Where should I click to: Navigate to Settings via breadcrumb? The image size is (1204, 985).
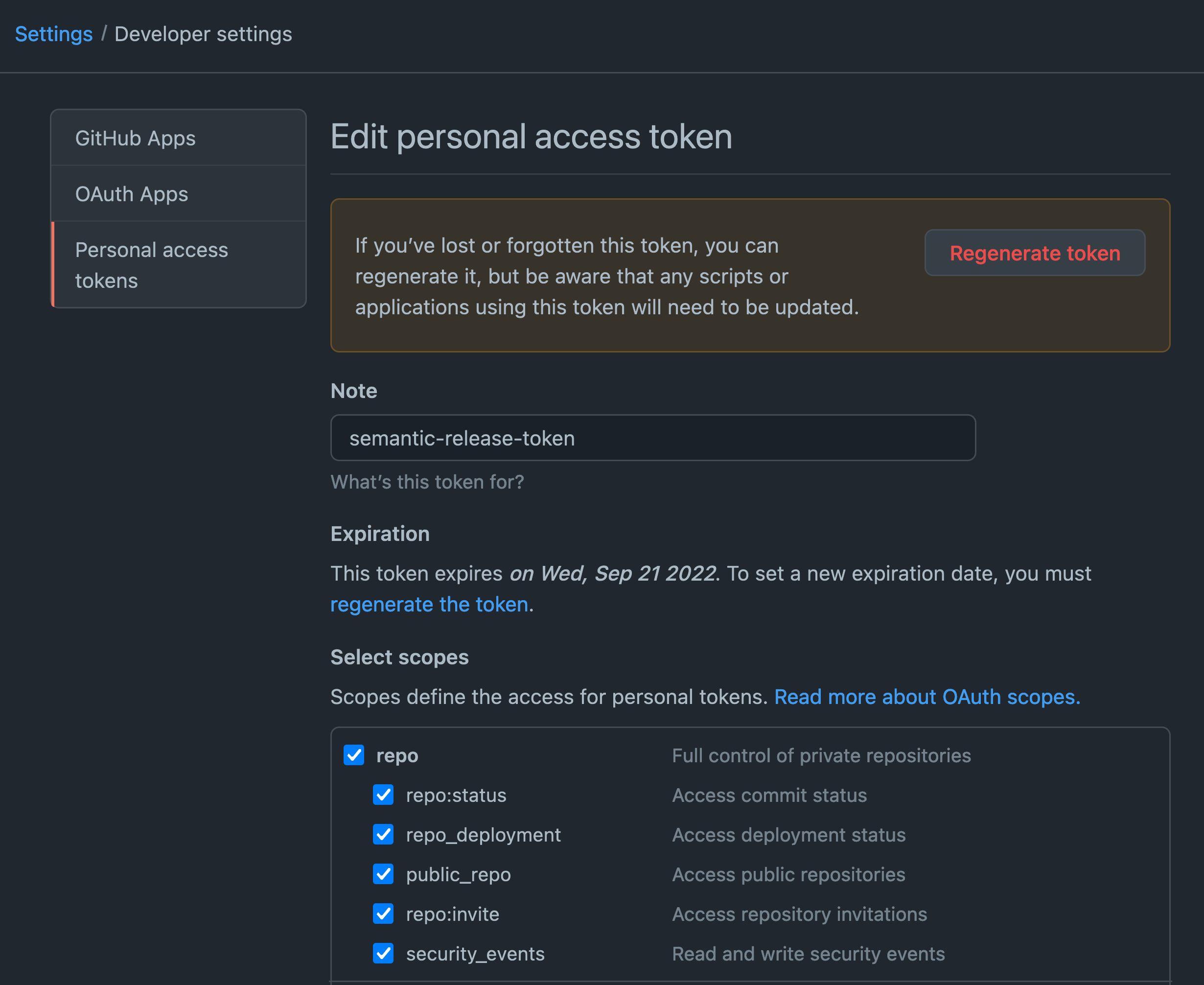54,34
